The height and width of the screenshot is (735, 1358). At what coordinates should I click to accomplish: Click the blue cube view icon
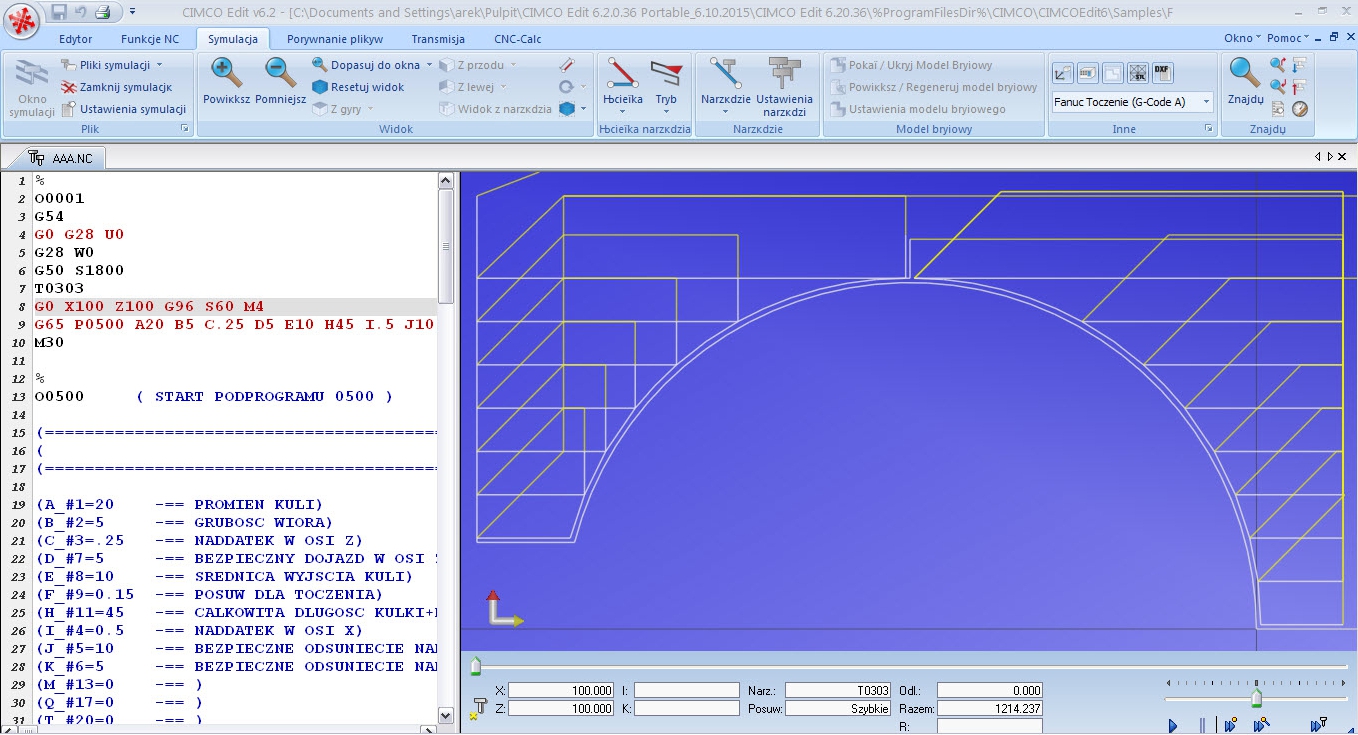tap(567, 109)
